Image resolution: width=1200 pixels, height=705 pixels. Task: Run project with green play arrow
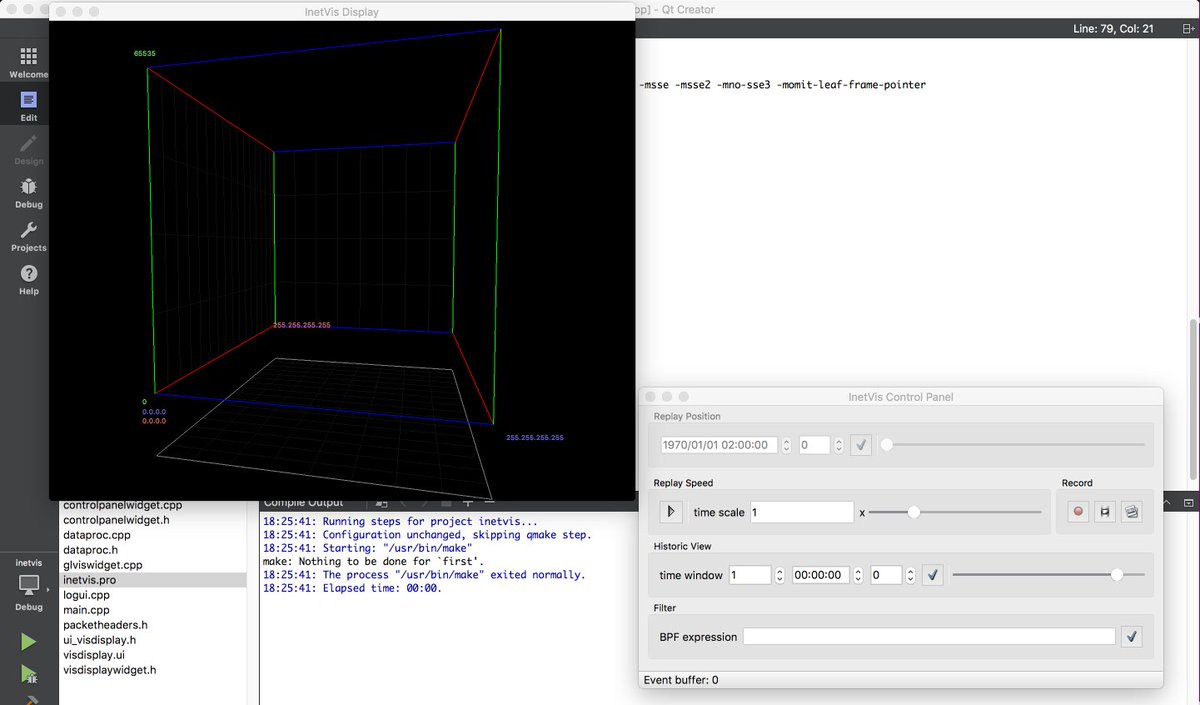(x=28, y=641)
